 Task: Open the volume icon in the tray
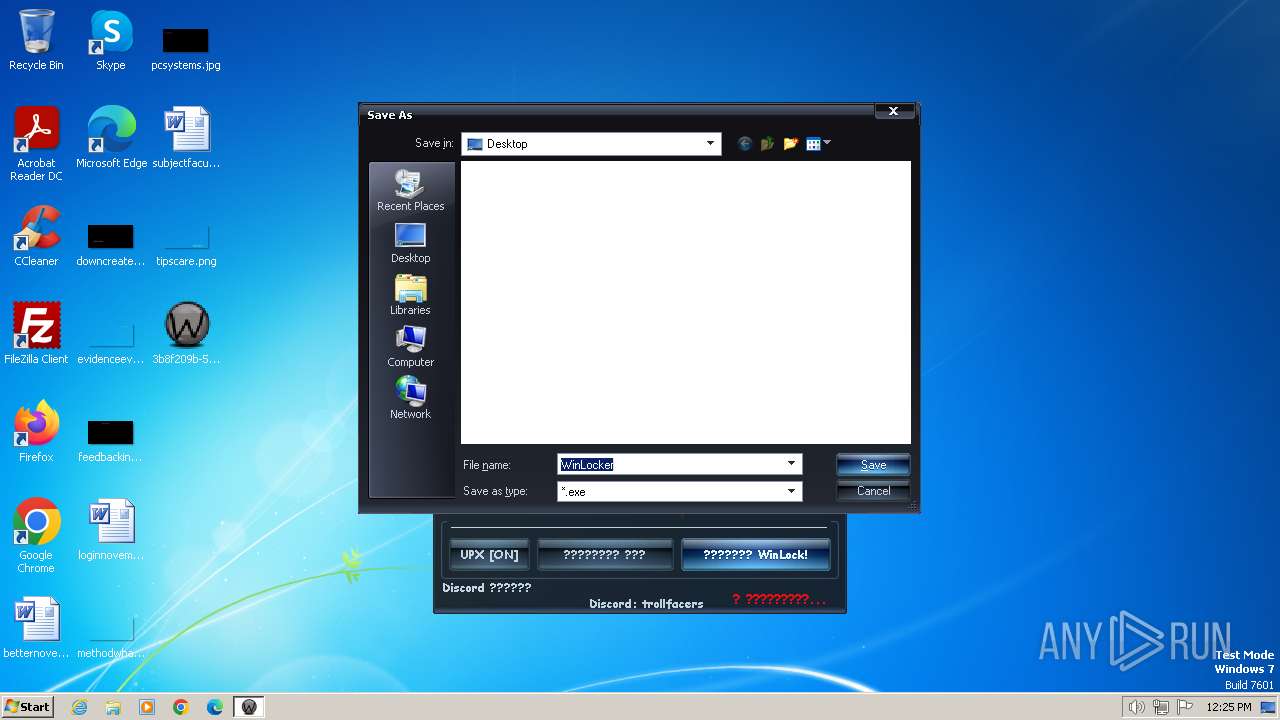[1136, 707]
